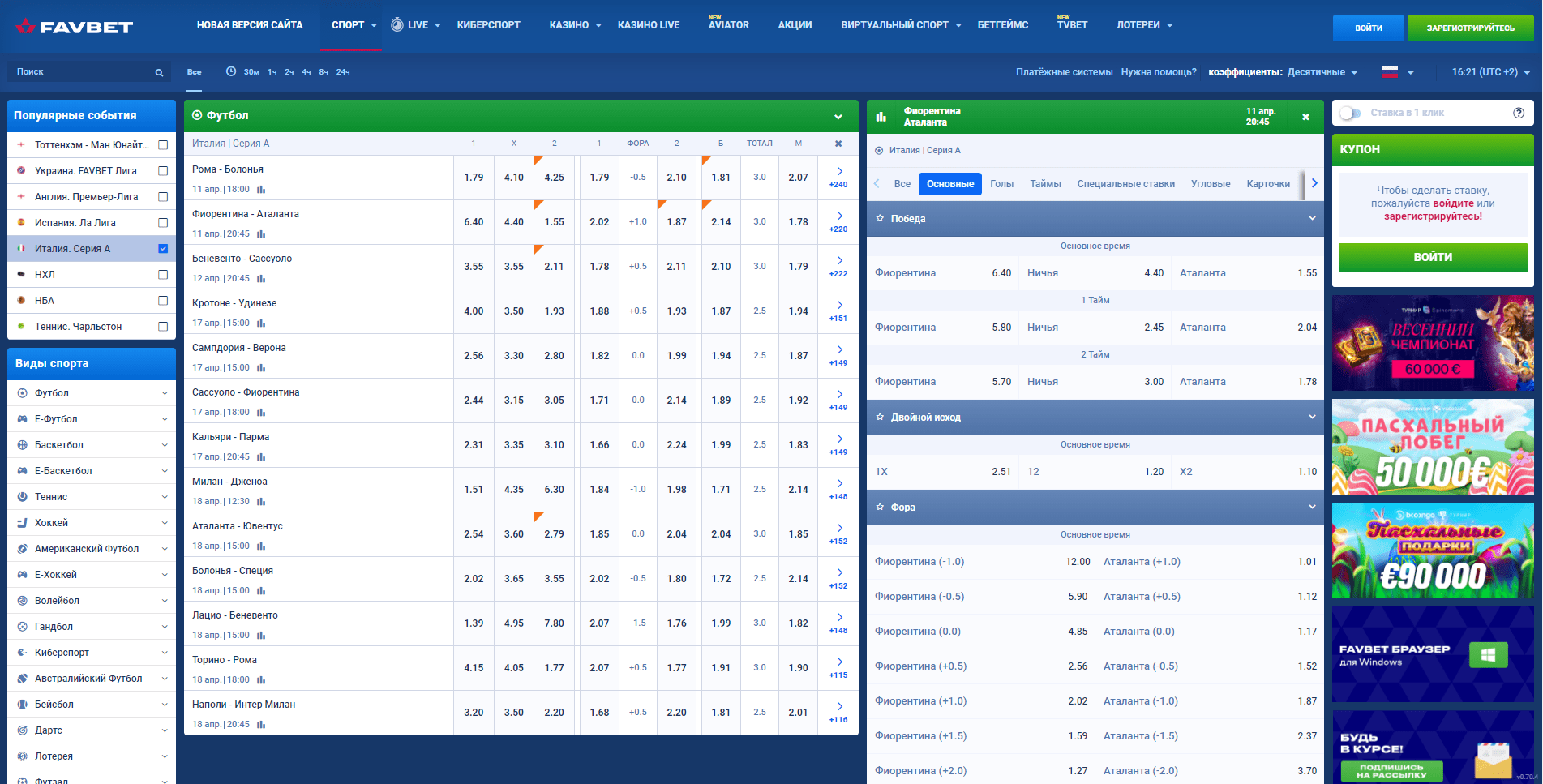Click the Windows icon on FAVBET browser banner
The width and height of the screenshot is (1543, 784).
[x=1488, y=655]
